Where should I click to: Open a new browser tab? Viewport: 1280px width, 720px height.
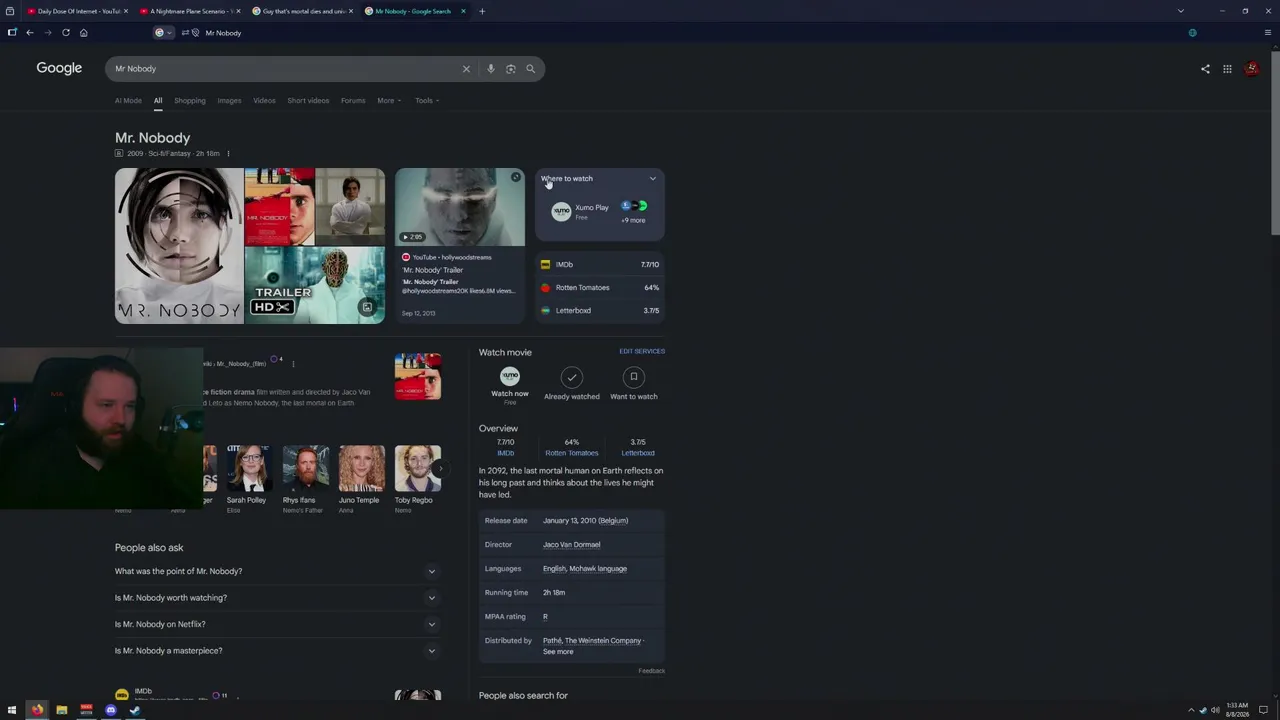[x=482, y=11]
